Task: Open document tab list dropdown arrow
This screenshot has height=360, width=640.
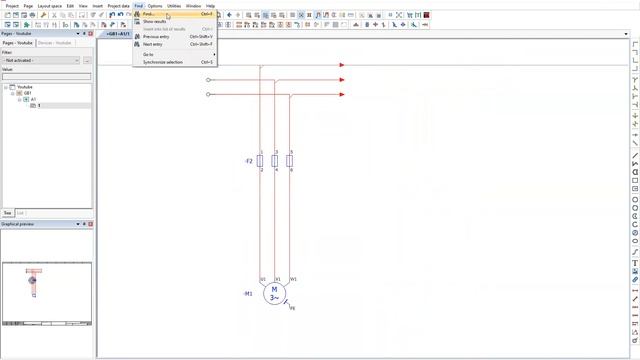Action: tap(626, 34)
